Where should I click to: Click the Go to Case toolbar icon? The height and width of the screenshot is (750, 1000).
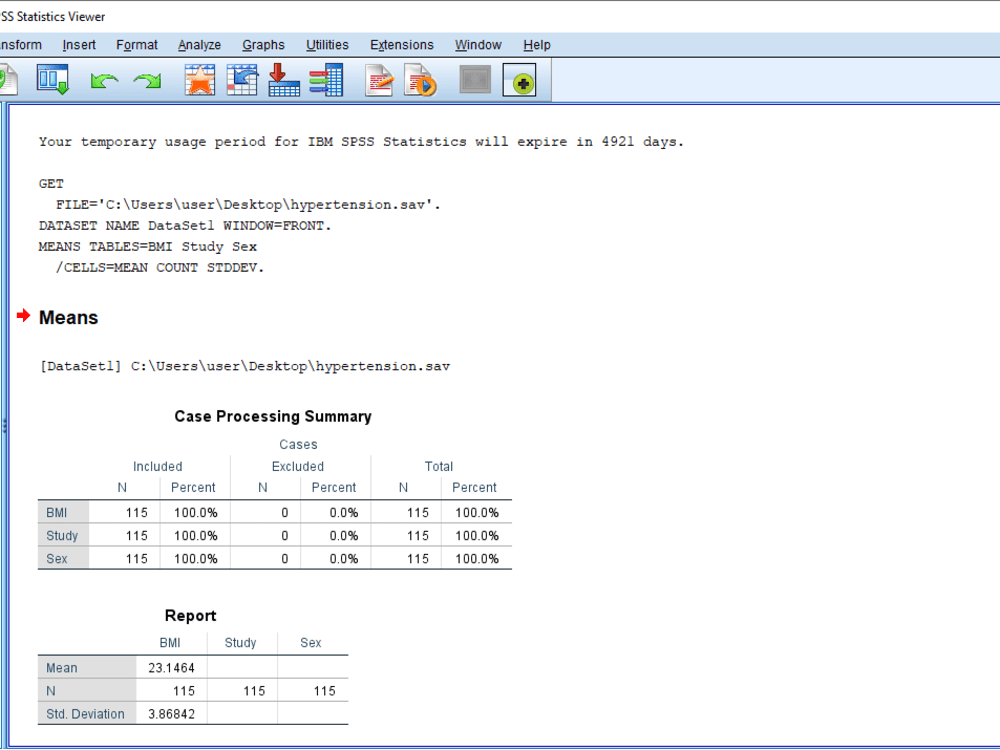pyautogui.click(x=242, y=81)
